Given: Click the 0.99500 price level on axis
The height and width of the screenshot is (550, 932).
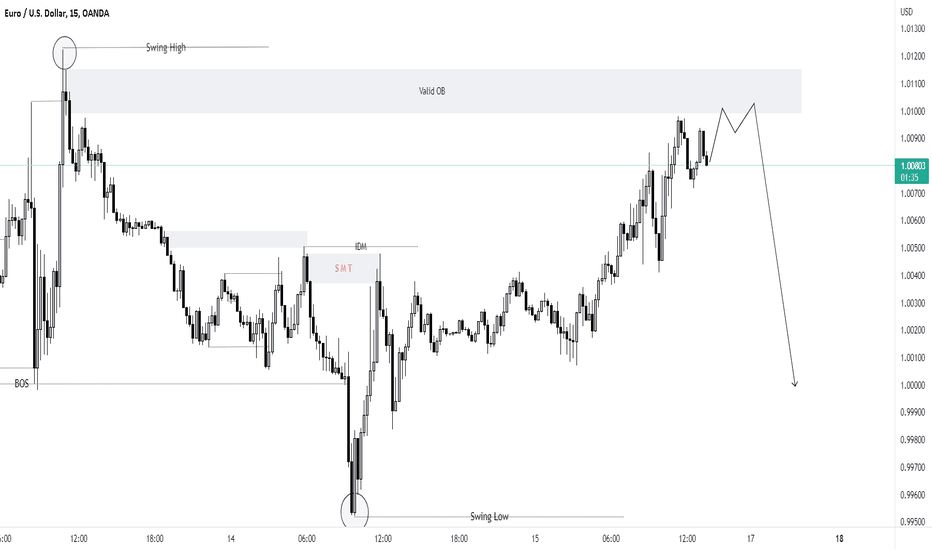Looking at the screenshot, I should tap(912, 521).
